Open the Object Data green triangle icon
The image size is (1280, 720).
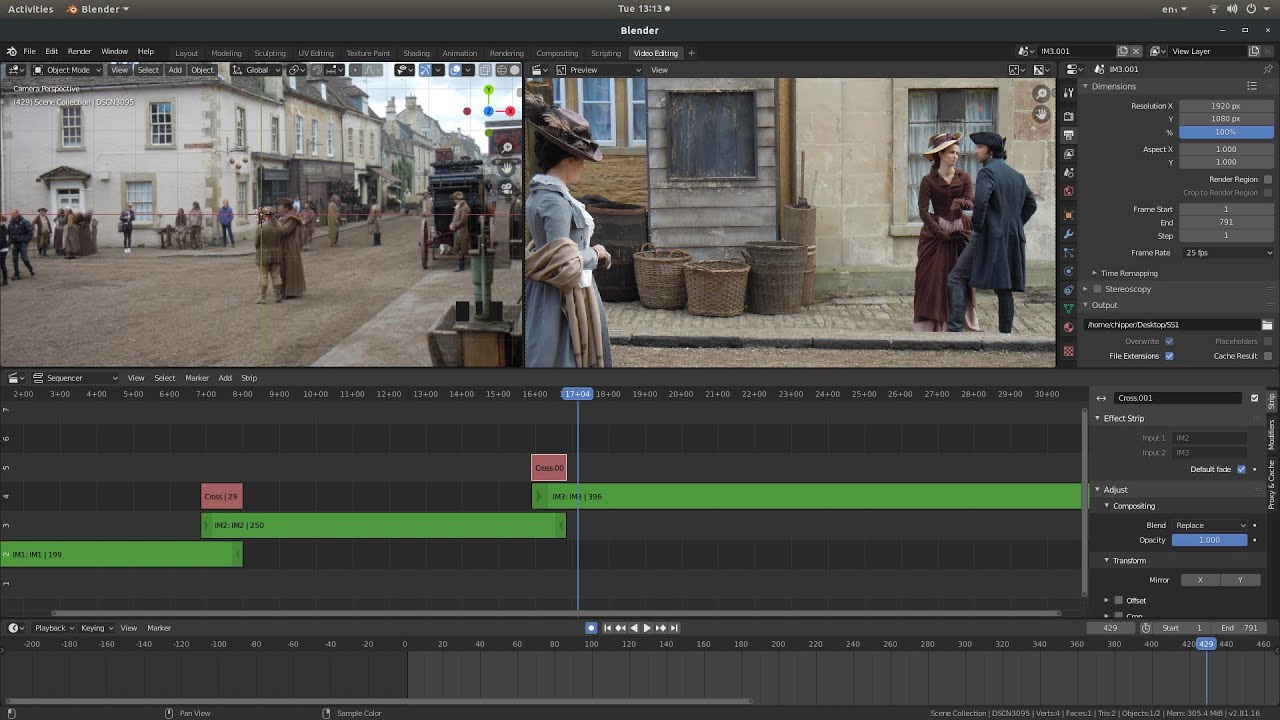1069,308
